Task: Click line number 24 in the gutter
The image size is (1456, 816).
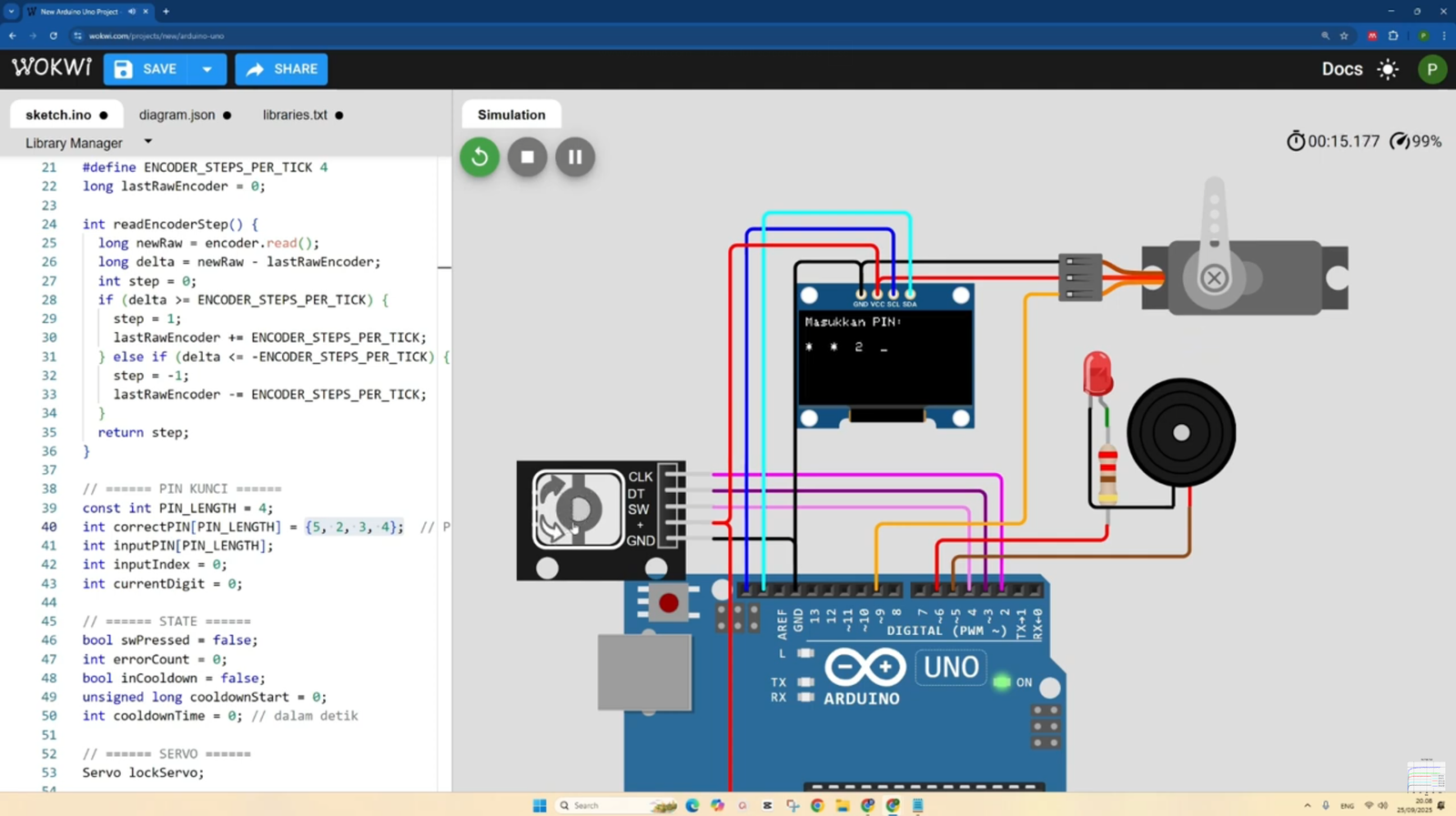Action: [x=49, y=224]
